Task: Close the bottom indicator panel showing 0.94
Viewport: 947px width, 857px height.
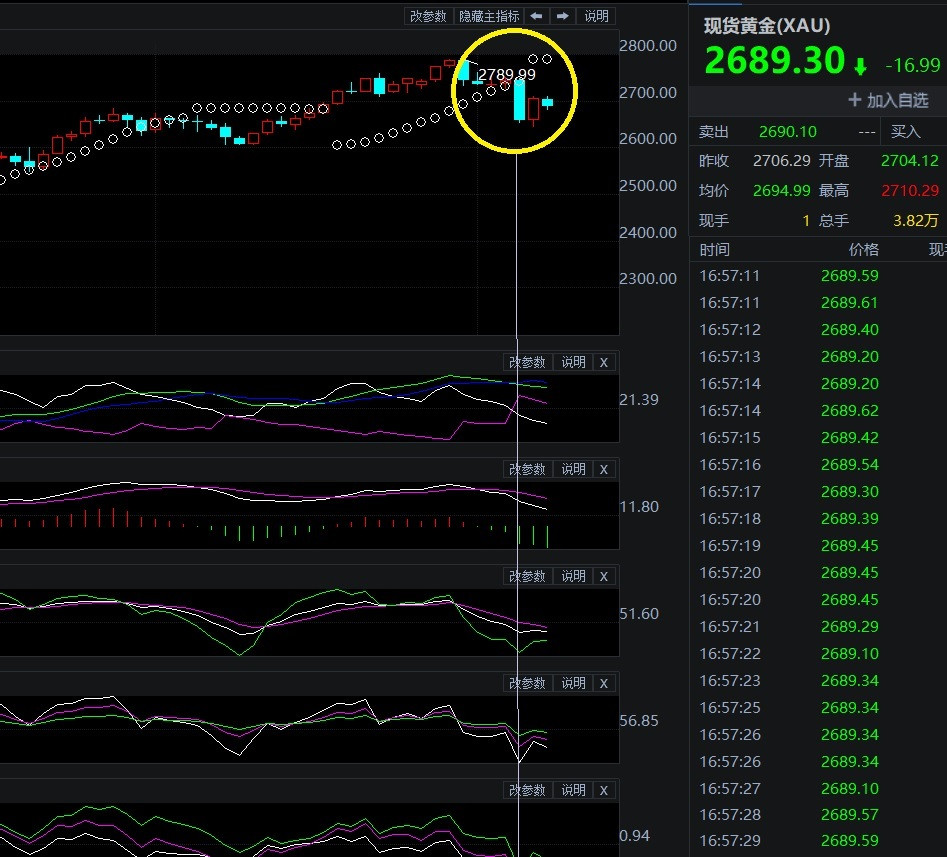Action: [603, 790]
